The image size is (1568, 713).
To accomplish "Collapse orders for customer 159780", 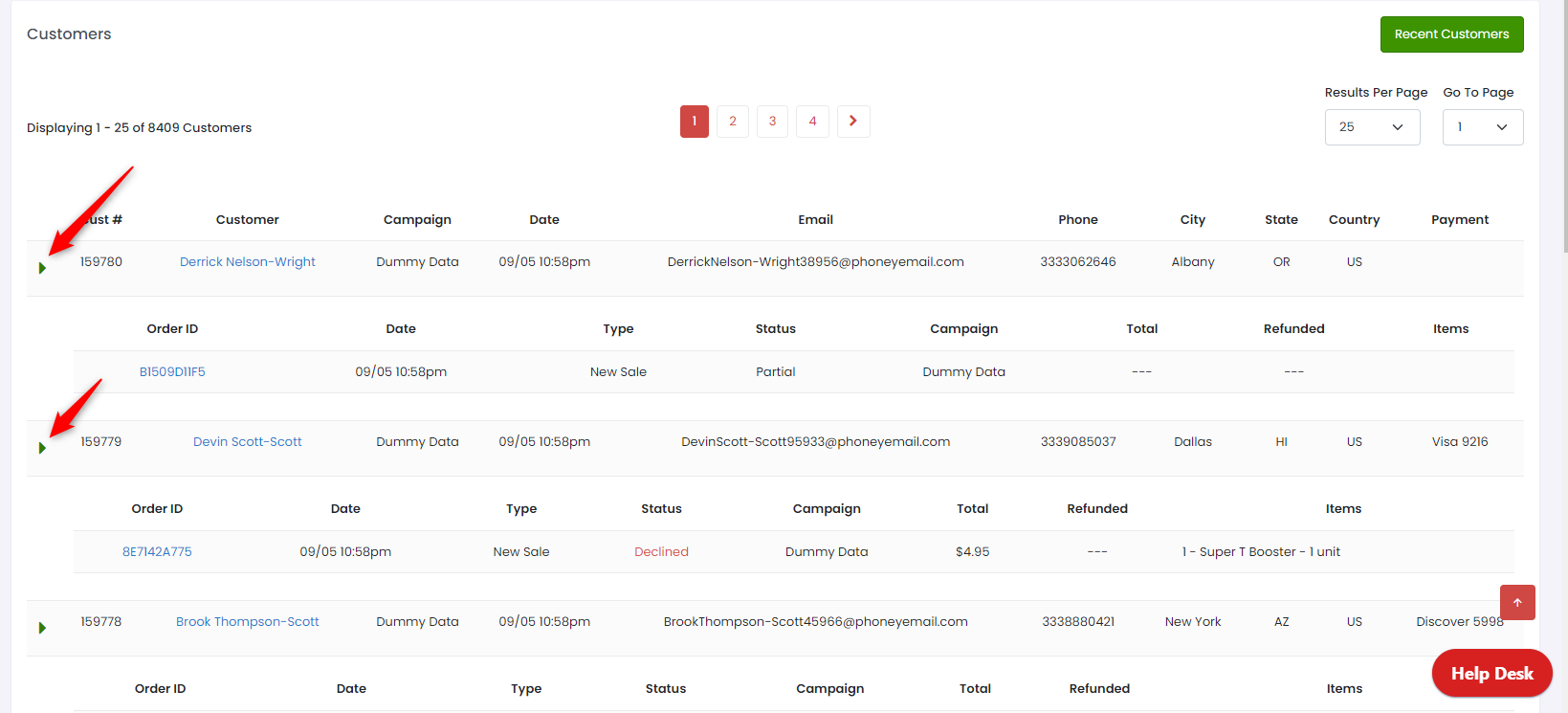I will click(x=42, y=268).
